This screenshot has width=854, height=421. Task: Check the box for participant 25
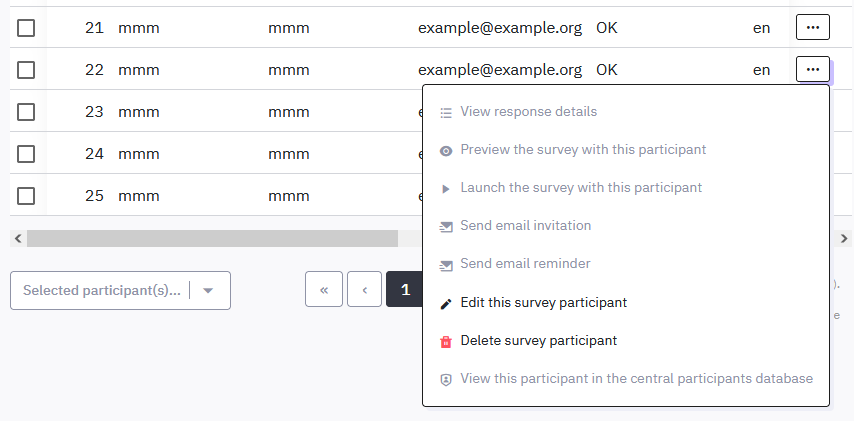26,196
